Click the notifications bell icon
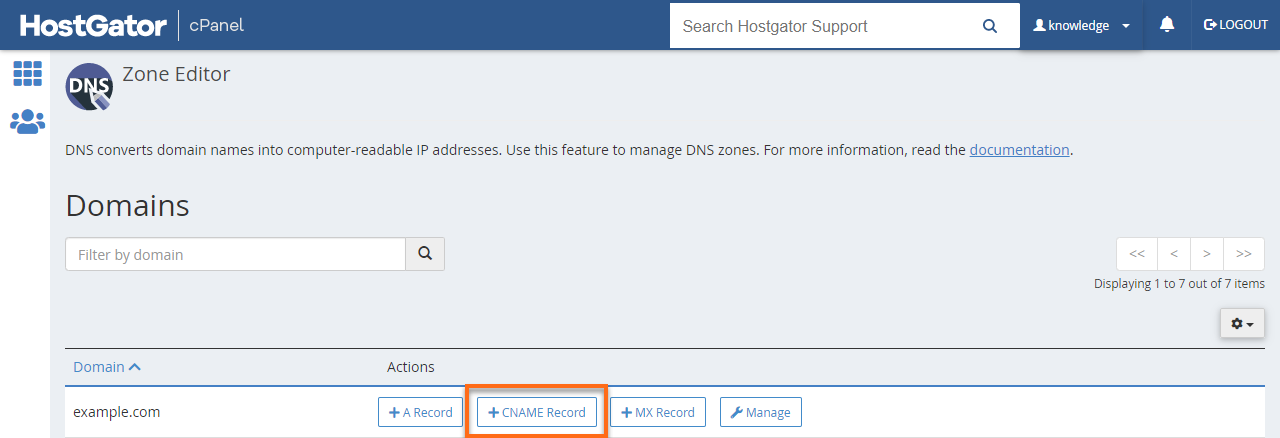1280x438 pixels. [1167, 25]
